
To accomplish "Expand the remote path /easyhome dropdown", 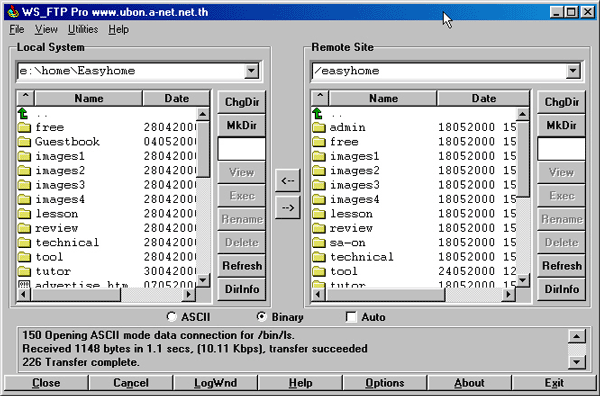I will coord(573,71).
